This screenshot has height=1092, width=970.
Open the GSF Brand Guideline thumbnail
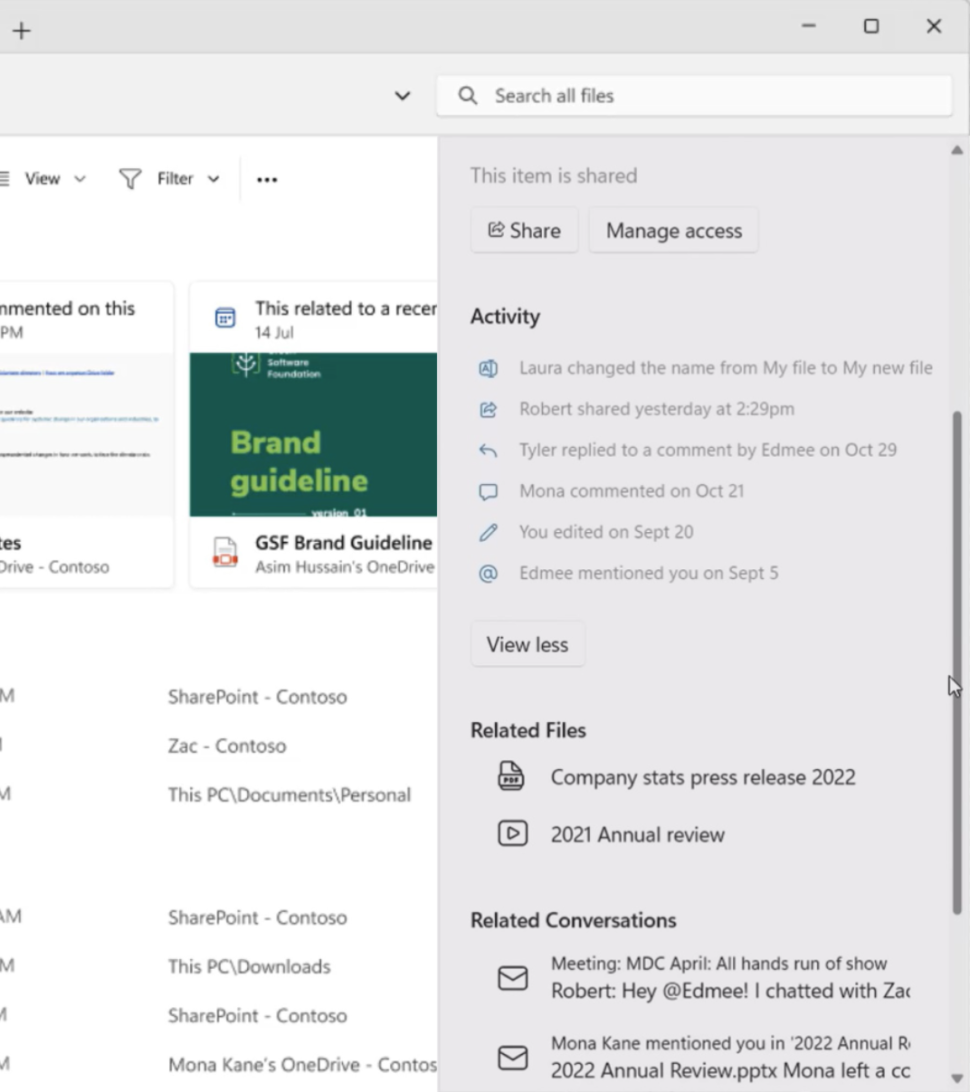313,435
